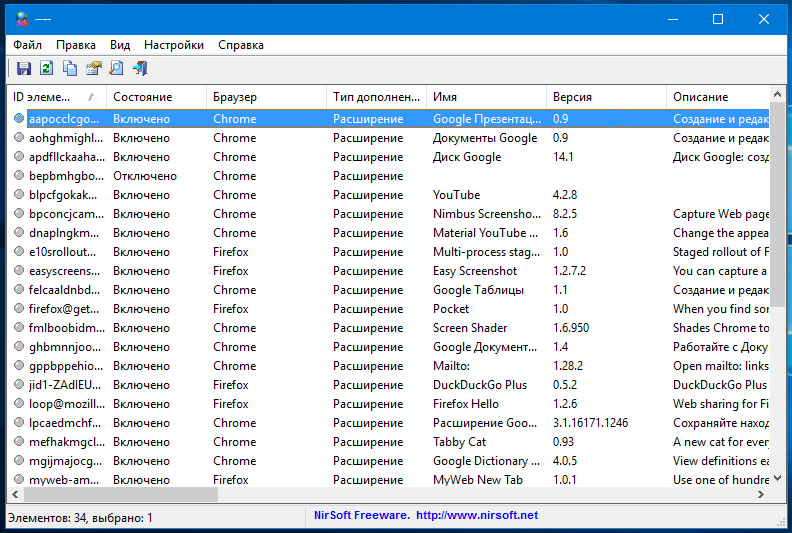Click vertical scrollbar up arrow
The height and width of the screenshot is (533, 792).
778,94
